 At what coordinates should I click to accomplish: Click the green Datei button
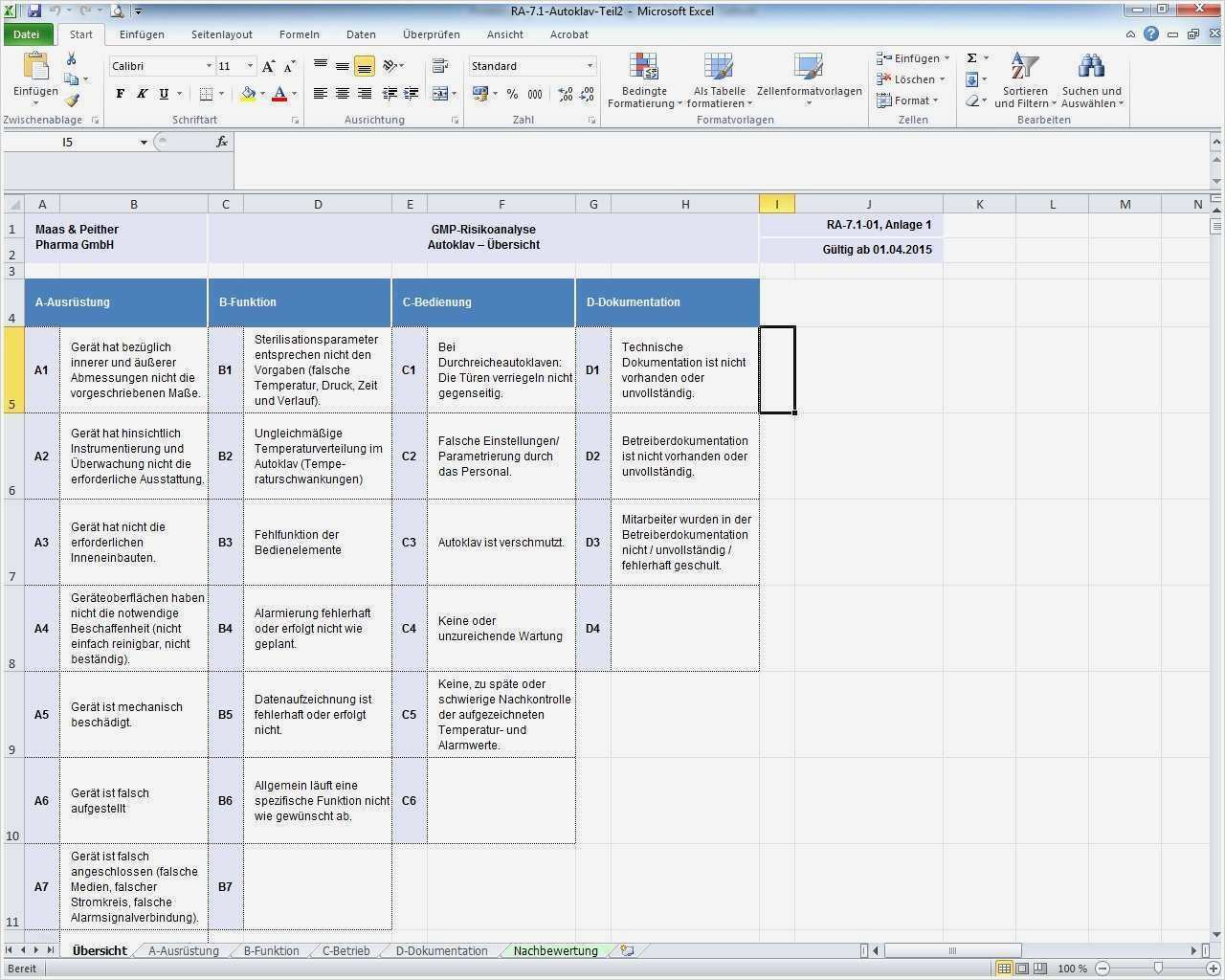[x=27, y=34]
